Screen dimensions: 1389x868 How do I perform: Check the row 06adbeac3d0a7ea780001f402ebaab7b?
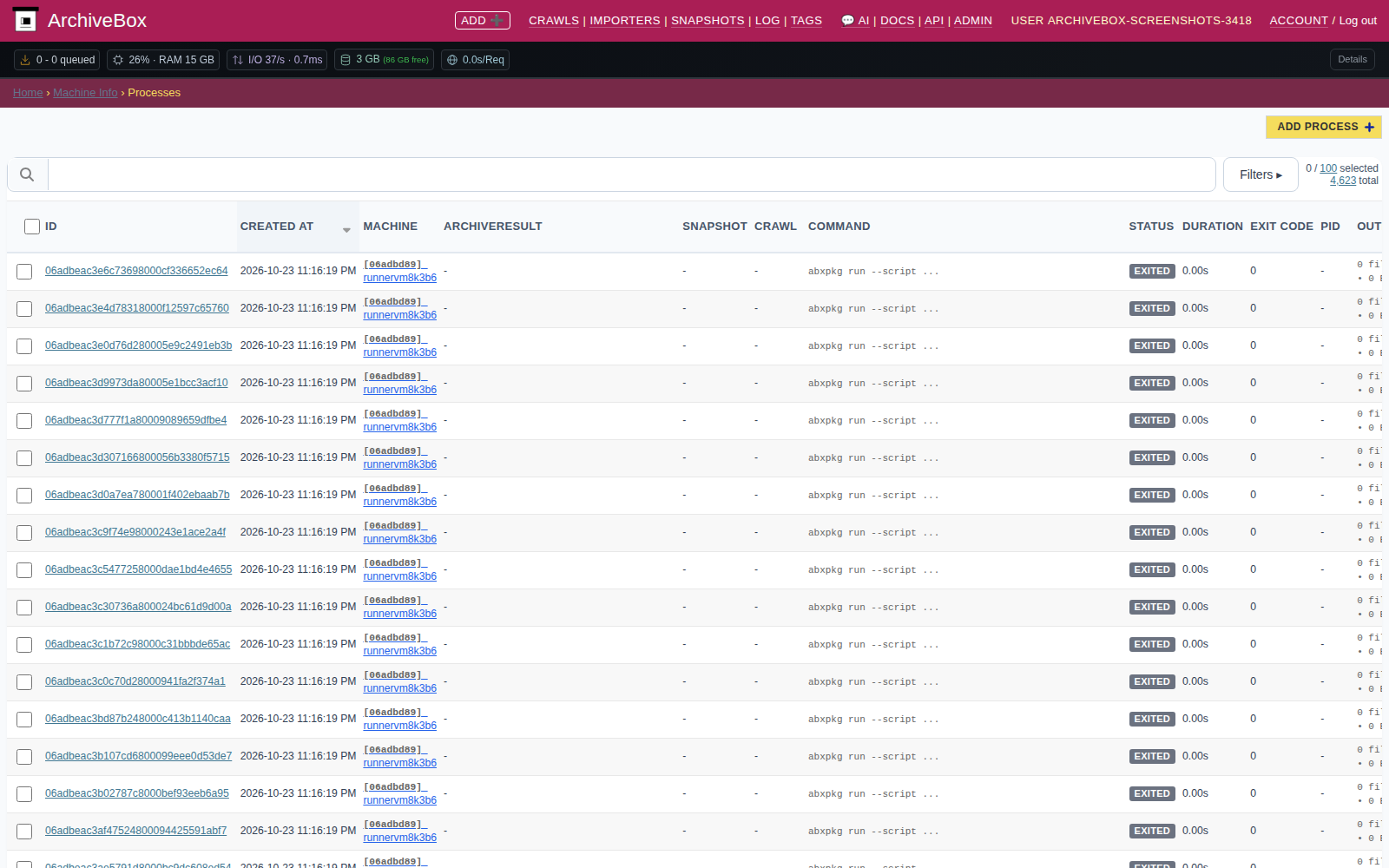pos(24,496)
